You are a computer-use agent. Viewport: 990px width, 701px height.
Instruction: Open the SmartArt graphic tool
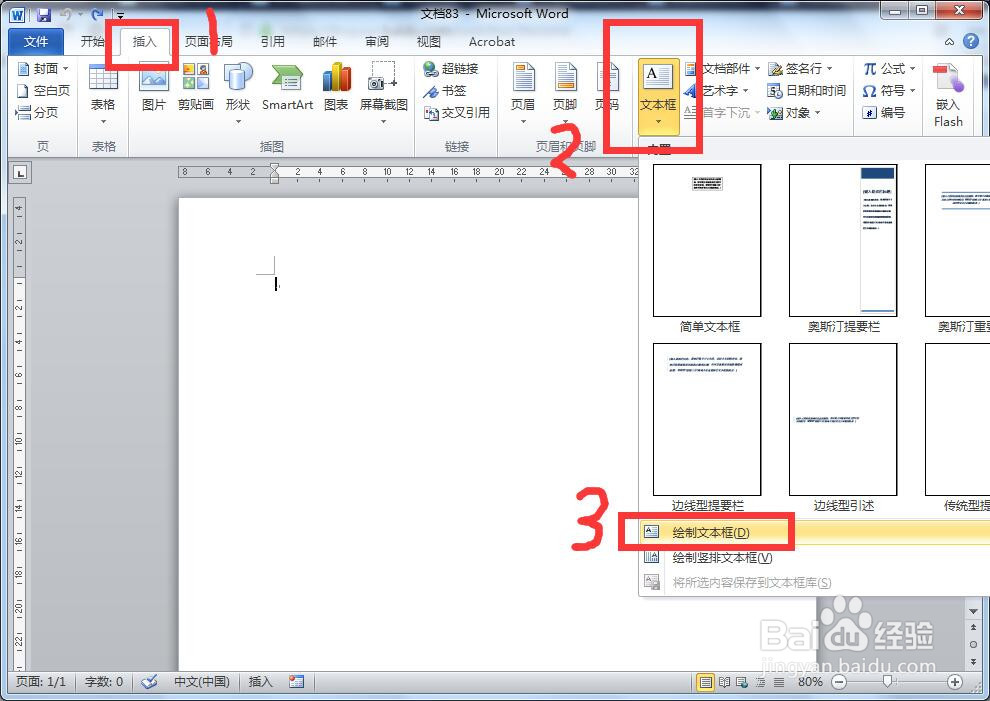(x=287, y=89)
